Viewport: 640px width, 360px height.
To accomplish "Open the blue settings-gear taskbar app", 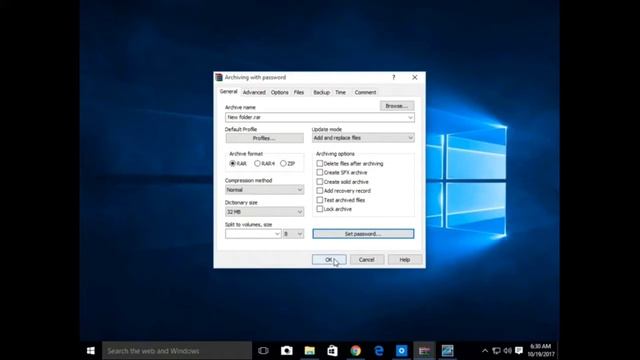I will tap(402, 351).
